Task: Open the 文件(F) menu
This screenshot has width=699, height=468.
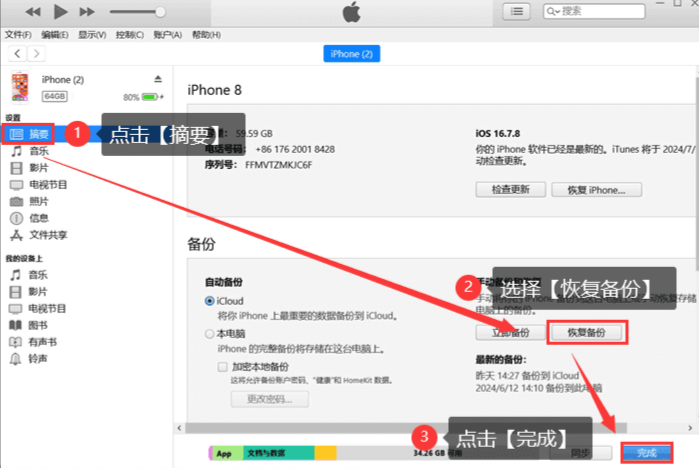Action: (18, 35)
